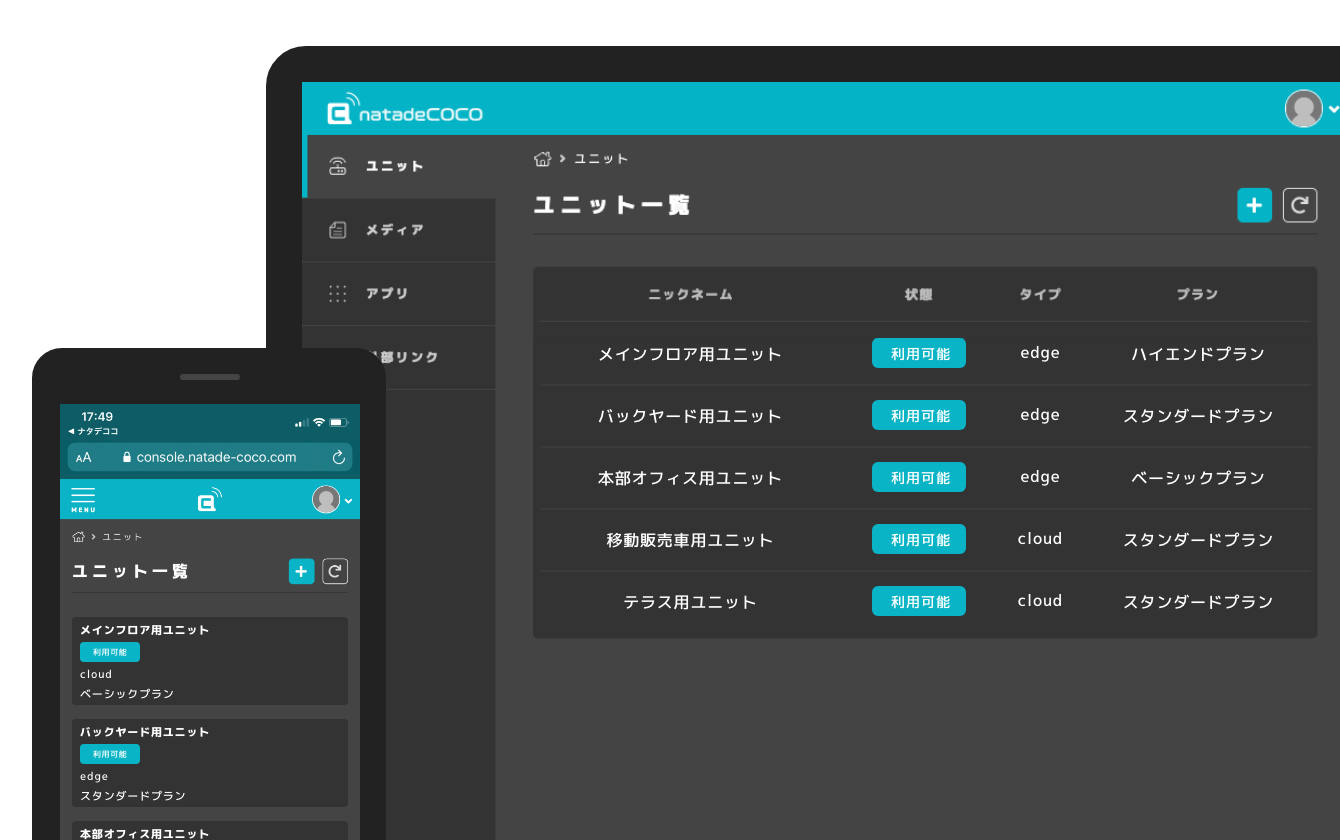
Task: Open the user avatar menu on the tablet
Action: click(1304, 108)
